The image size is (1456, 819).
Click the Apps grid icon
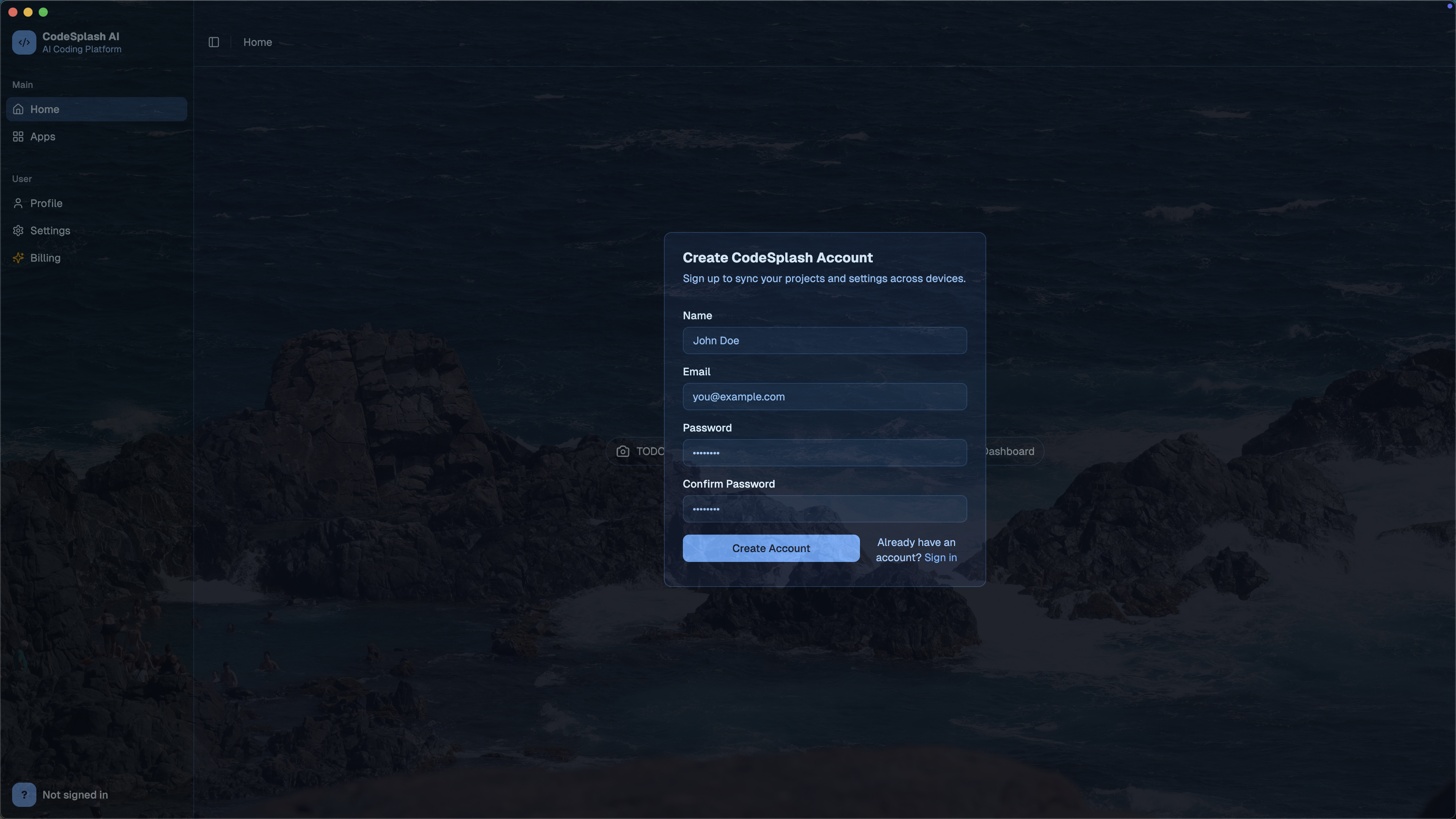[18, 137]
